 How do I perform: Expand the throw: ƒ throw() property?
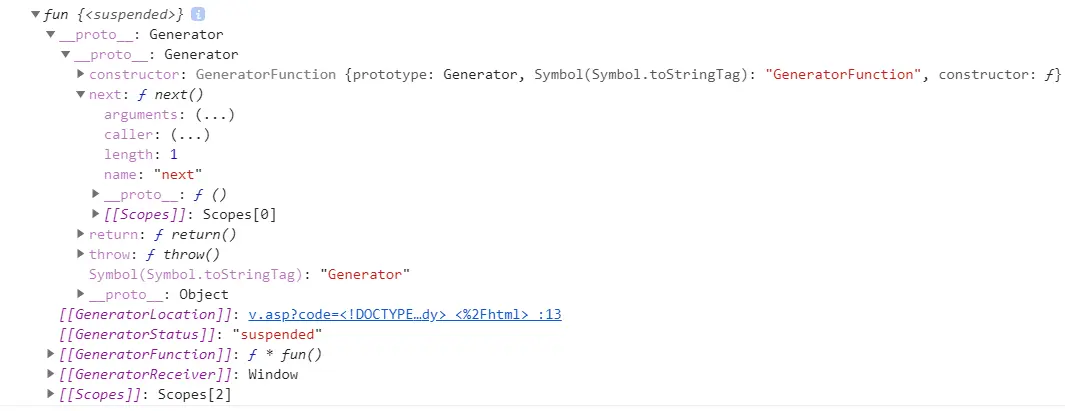(x=81, y=254)
